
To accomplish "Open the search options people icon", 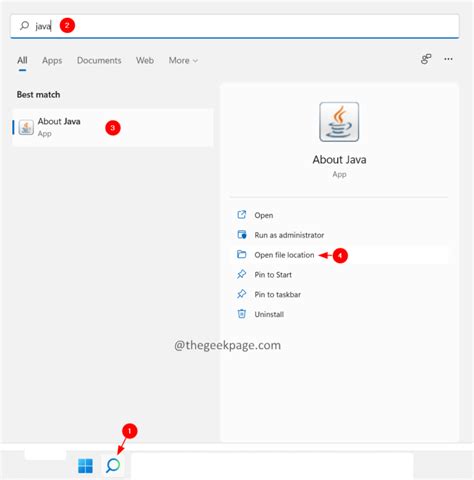I will point(426,59).
